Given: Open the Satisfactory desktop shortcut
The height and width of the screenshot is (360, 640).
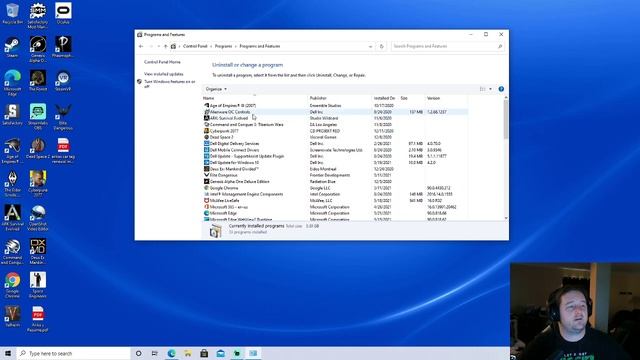Looking at the screenshot, I should (x=12, y=115).
